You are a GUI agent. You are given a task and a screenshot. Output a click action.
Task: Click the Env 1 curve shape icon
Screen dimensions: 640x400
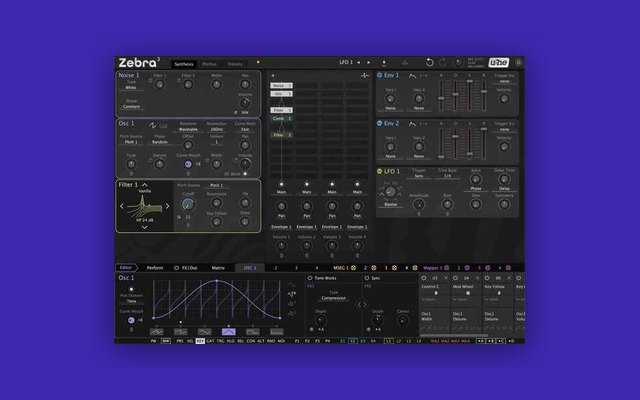[x=412, y=76]
